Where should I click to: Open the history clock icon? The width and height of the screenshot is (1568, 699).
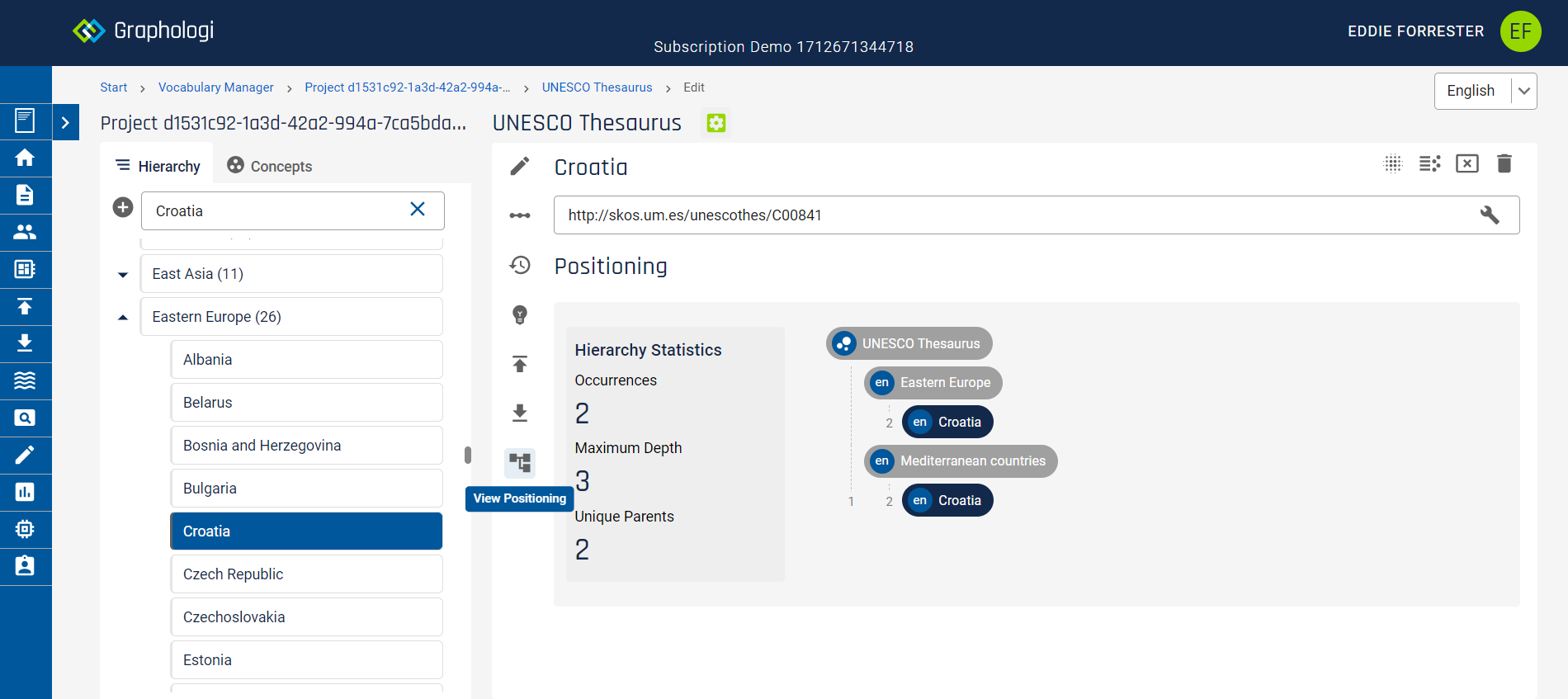point(520,265)
